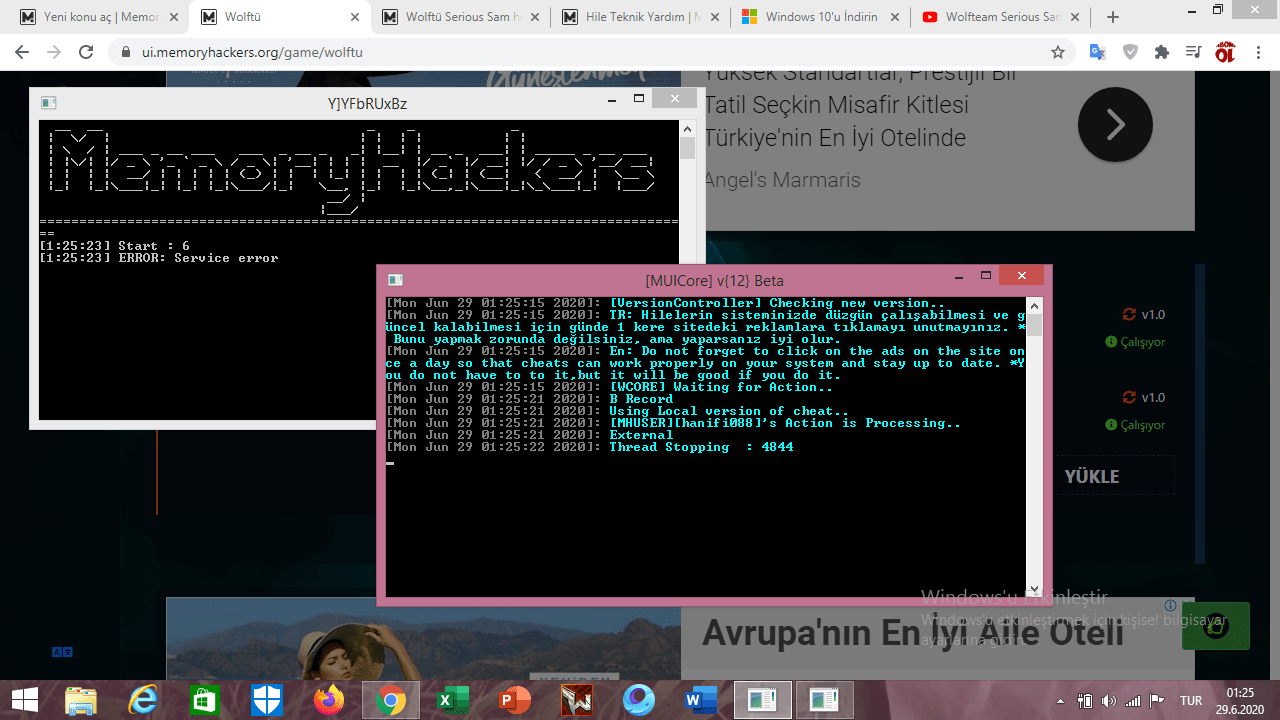This screenshot has height=720, width=1280.
Task: Click the 'Using Local version of cheat..' line
Action: click(x=618, y=411)
